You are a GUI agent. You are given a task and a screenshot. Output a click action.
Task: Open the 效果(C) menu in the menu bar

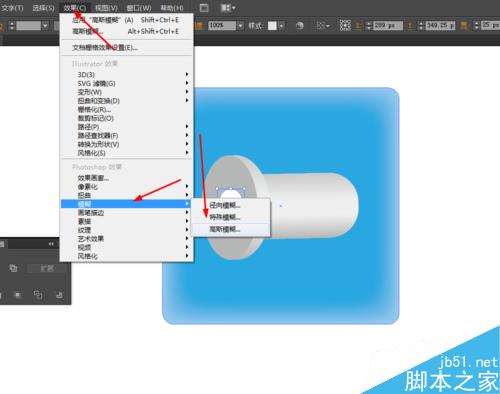(75, 8)
